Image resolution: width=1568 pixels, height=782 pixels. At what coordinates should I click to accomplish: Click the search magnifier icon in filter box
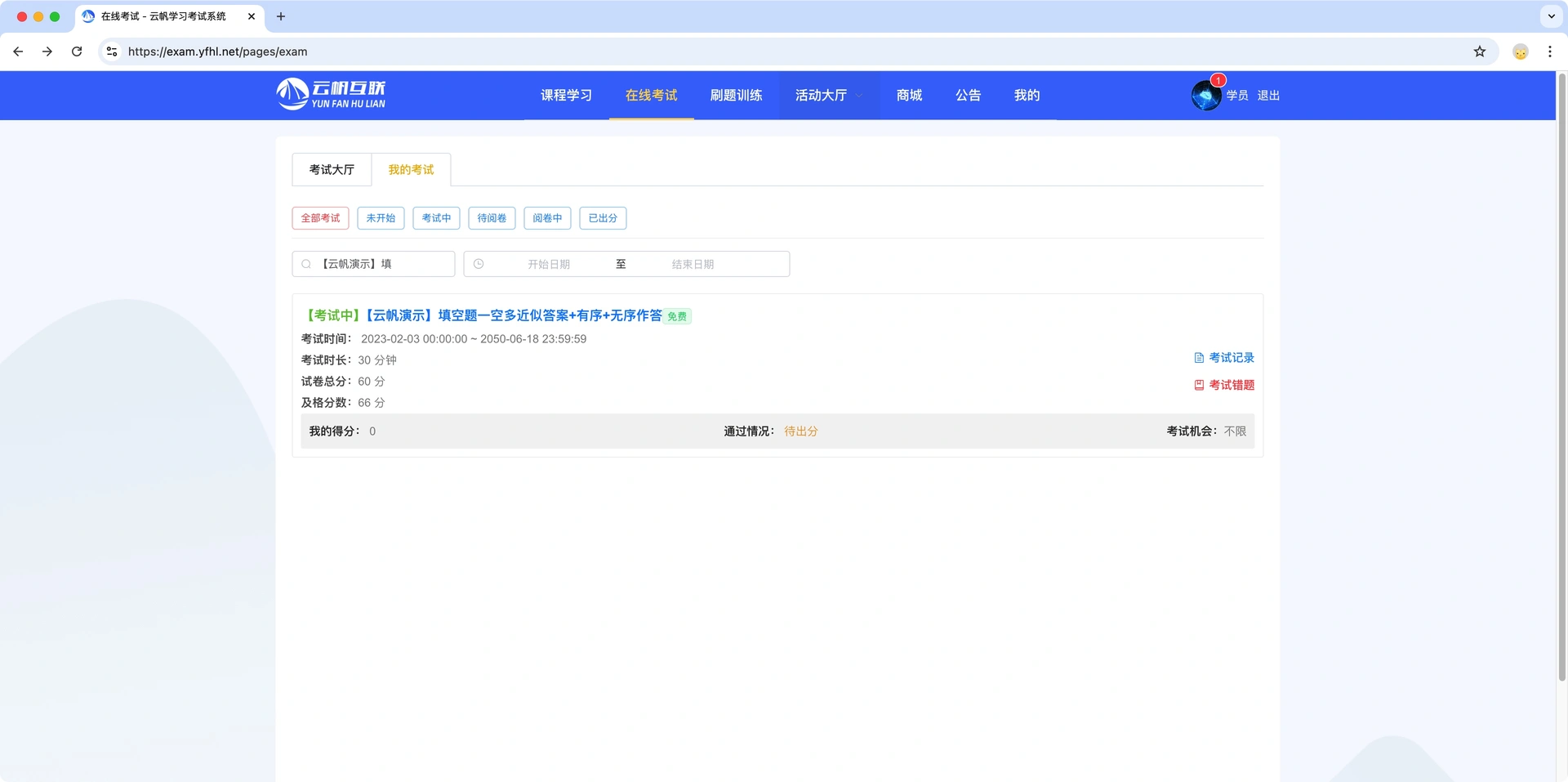[x=306, y=264]
